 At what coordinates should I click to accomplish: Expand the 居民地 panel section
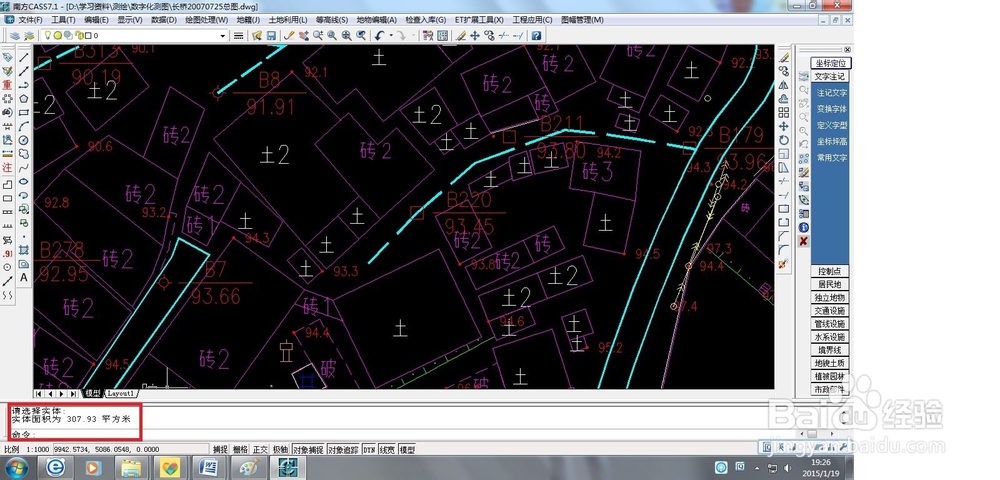coord(830,284)
